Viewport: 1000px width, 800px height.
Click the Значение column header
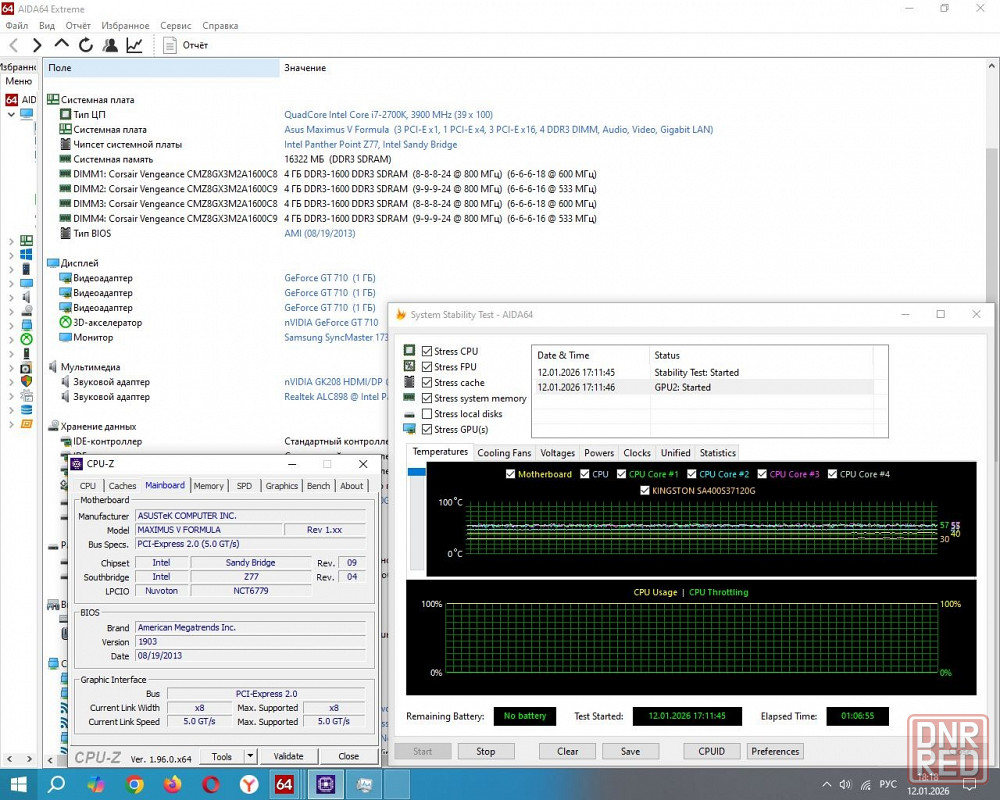point(305,68)
